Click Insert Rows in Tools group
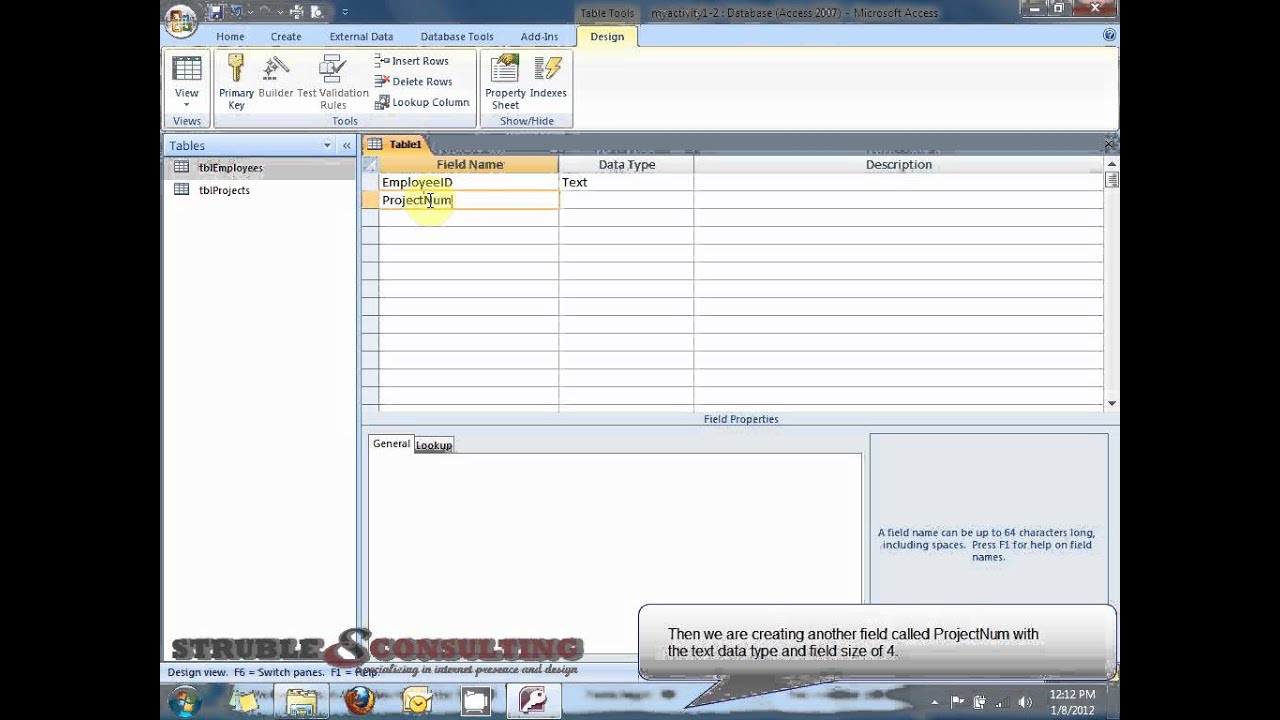This screenshot has width=1280, height=720. pos(412,61)
